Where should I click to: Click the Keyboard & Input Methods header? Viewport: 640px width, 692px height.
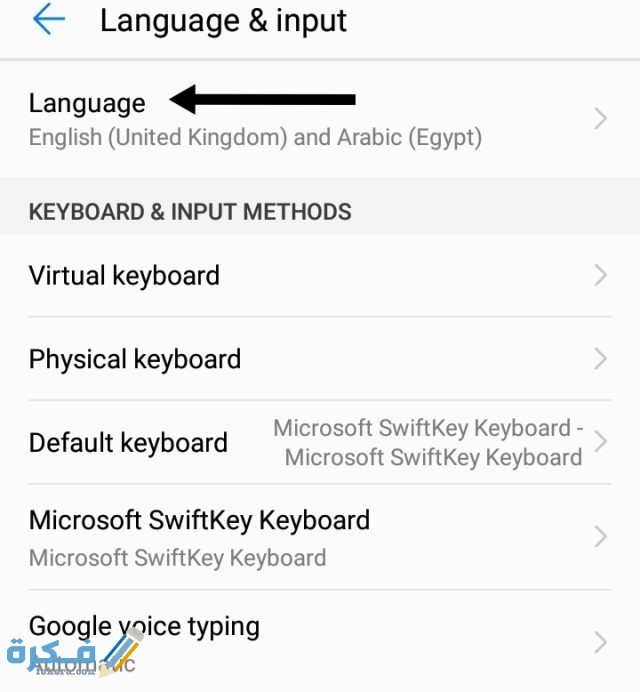tap(190, 212)
